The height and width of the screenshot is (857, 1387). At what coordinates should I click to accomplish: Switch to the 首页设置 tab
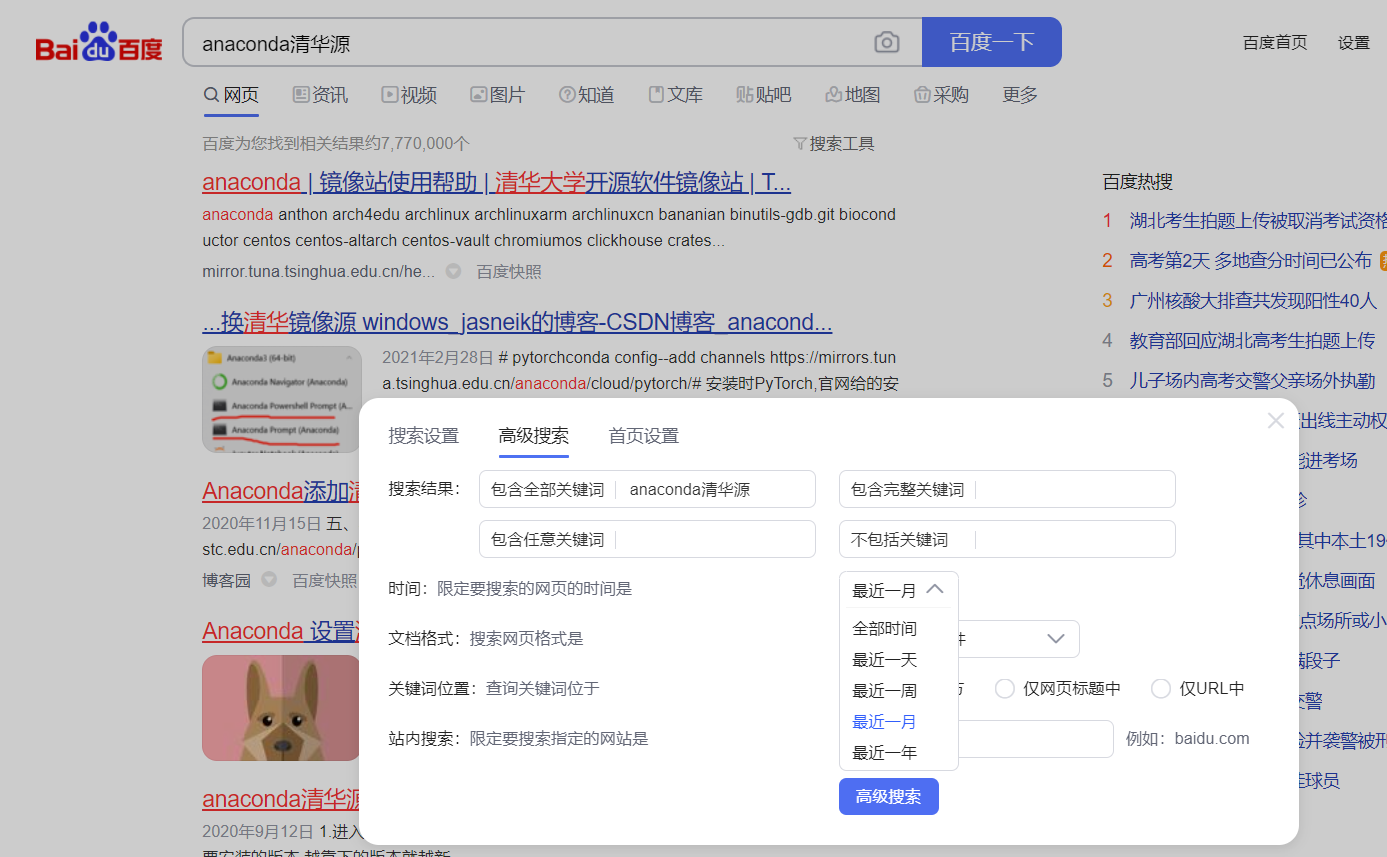tap(644, 436)
